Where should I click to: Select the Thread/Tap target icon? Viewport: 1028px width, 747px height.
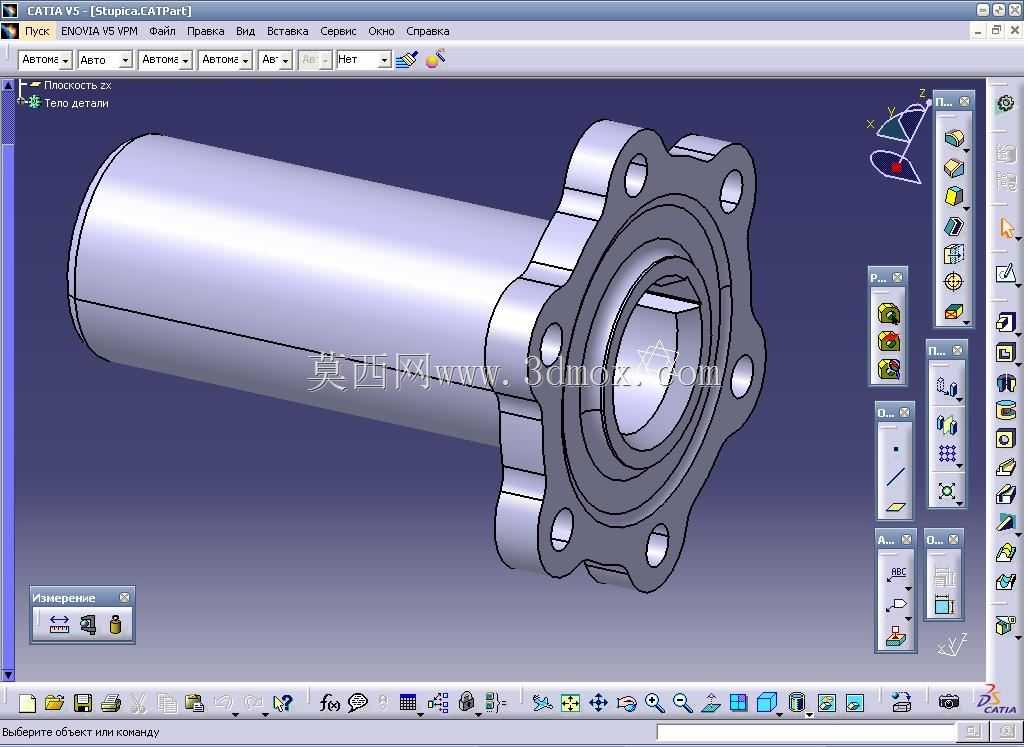(x=953, y=282)
